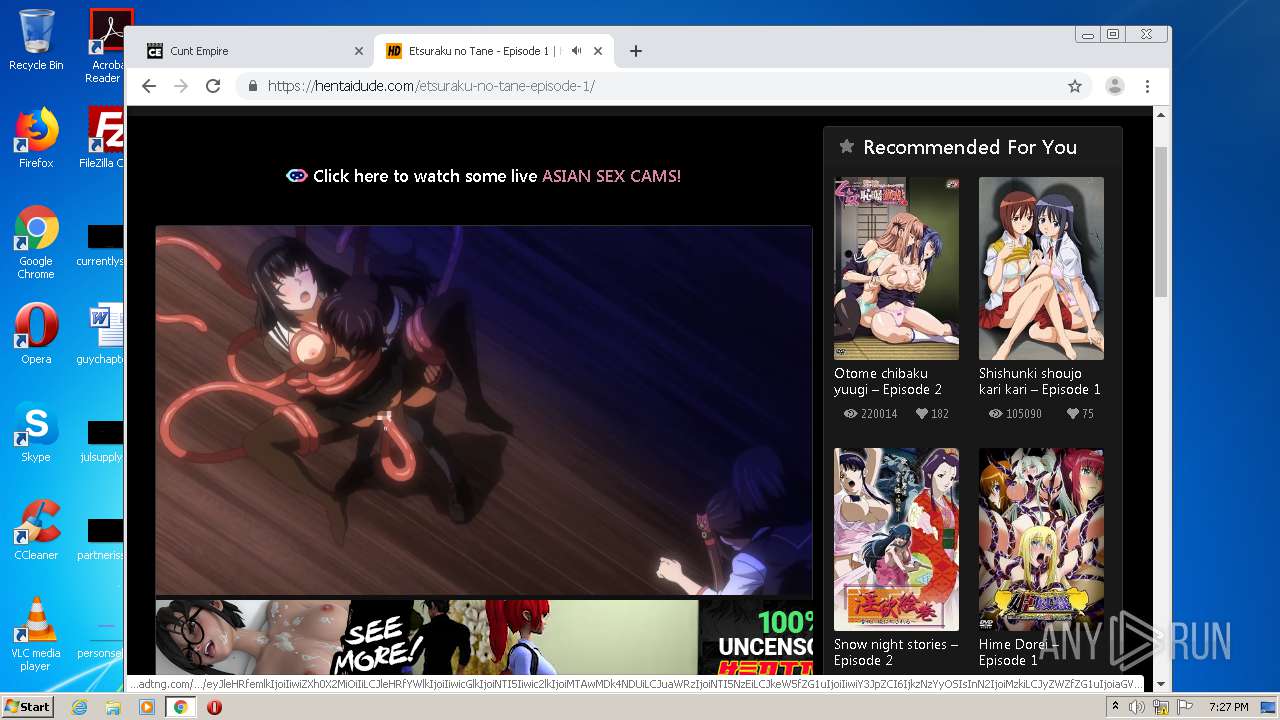Image resolution: width=1280 pixels, height=720 pixels.
Task: Open Internet Explorer from the taskbar
Action: [79, 707]
